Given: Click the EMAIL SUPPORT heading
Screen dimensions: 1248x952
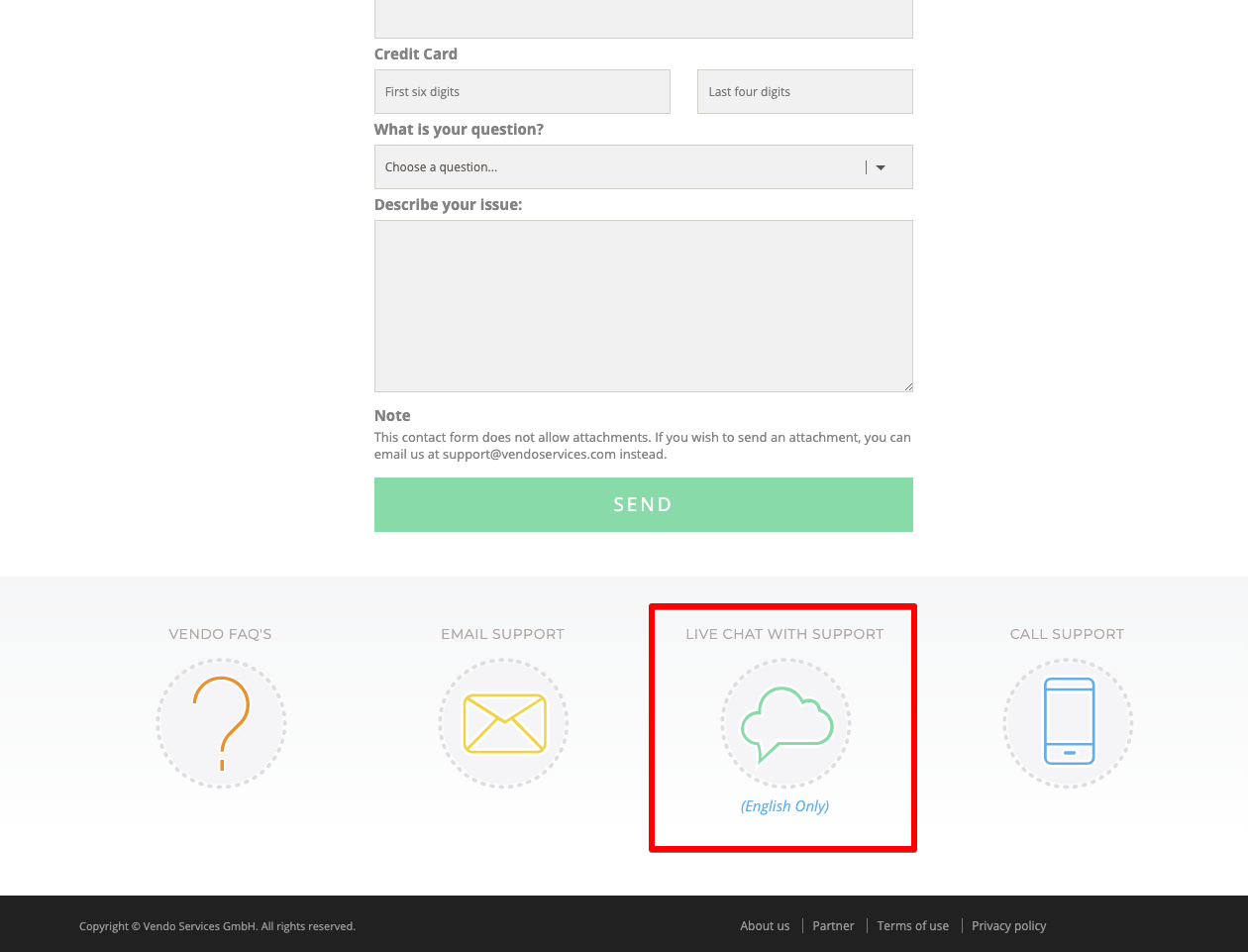Looking at the screenshot, I should click(503, 634).
